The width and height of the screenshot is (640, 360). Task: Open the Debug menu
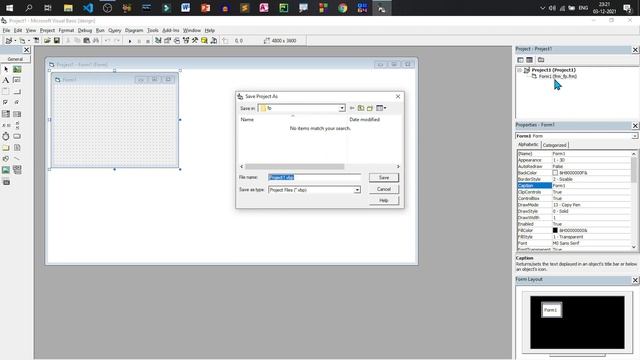(84, 30)
